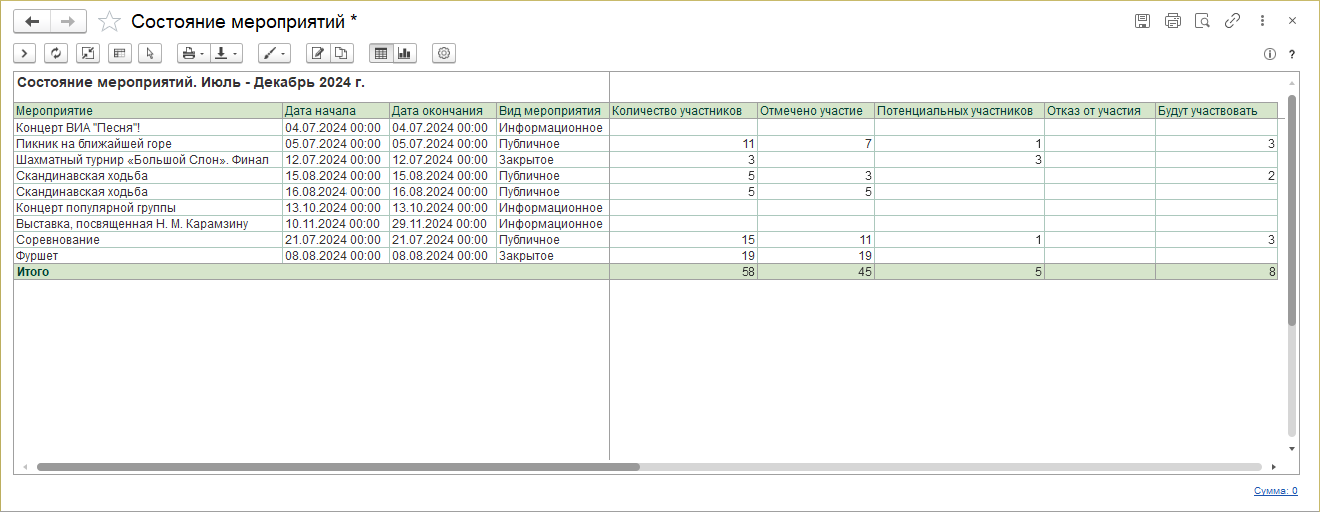1320x512 pixels.
Task: Open the three-dots more menu
Action: (x=1263, y=21)
